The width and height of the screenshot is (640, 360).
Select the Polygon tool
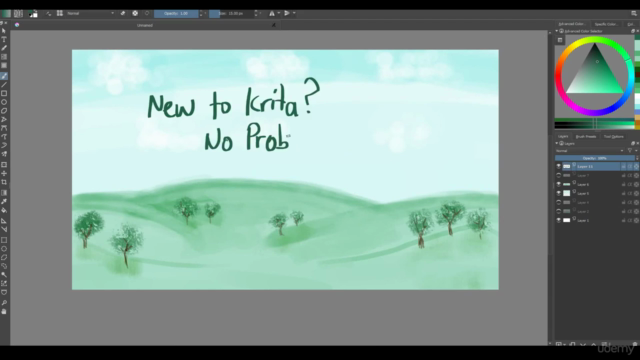tap(4, 111)
